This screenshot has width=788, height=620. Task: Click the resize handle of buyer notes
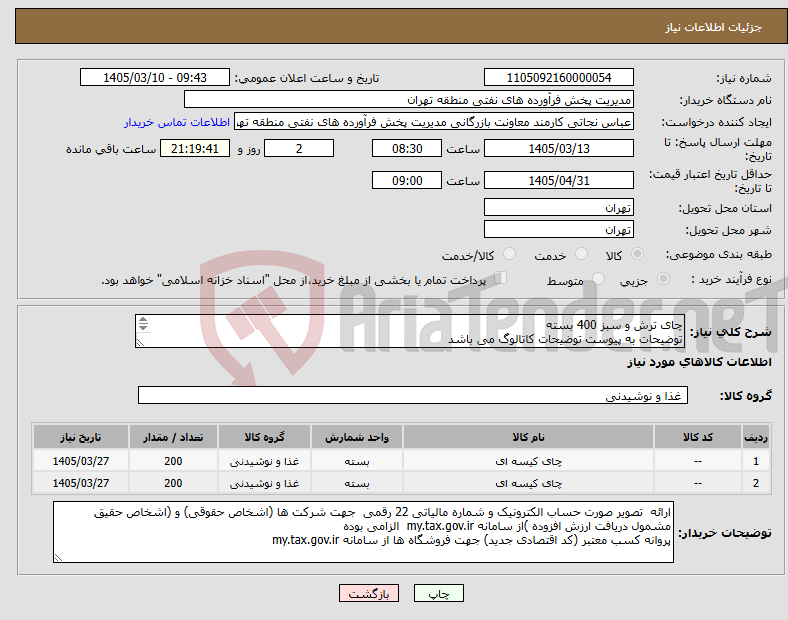tap(58, 557)
